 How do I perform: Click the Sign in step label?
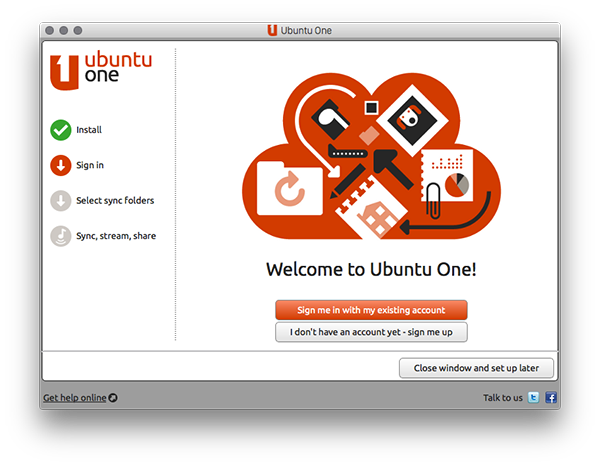(90, 165)
